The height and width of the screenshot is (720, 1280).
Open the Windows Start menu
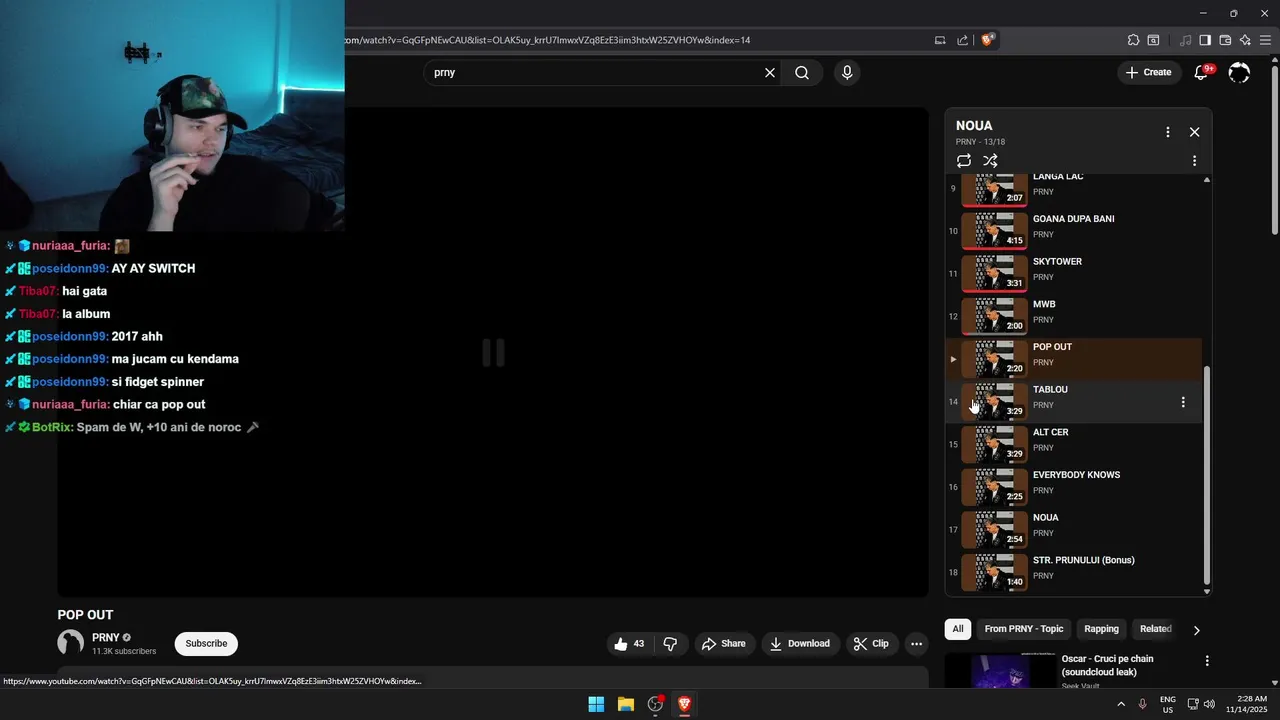596,704
